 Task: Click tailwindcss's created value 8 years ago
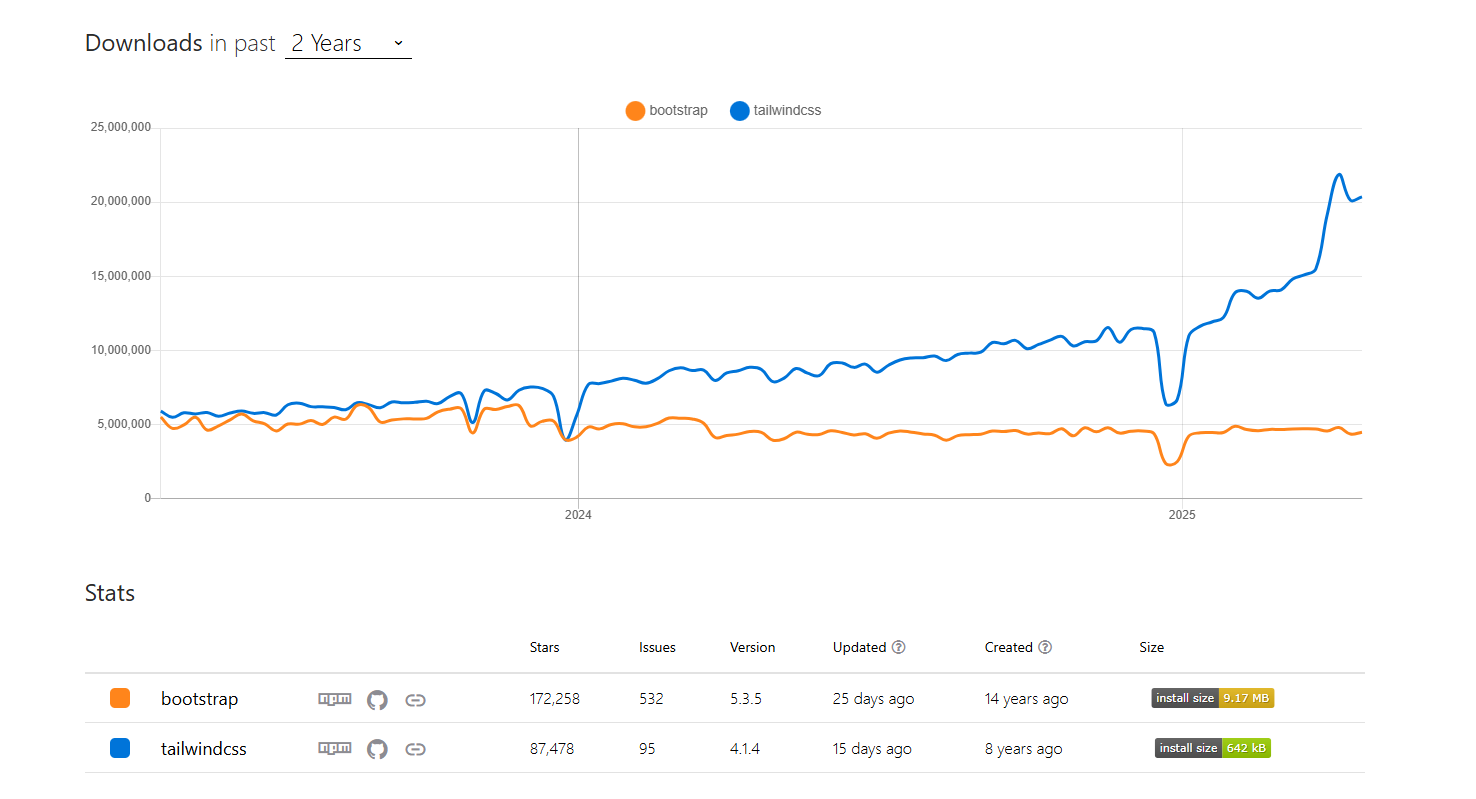1024,748
